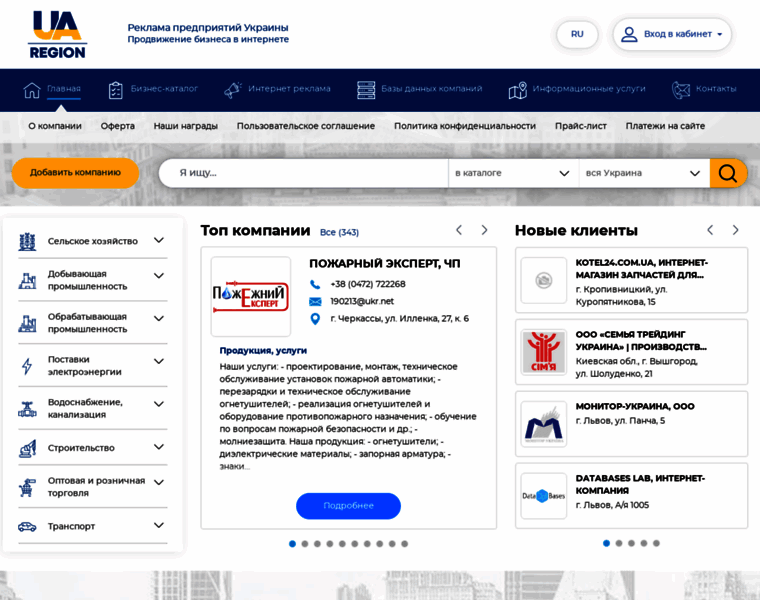Show next Новые клиенты slide
The width and height of the screenshot is (760, 600).
tap(736, 230)
